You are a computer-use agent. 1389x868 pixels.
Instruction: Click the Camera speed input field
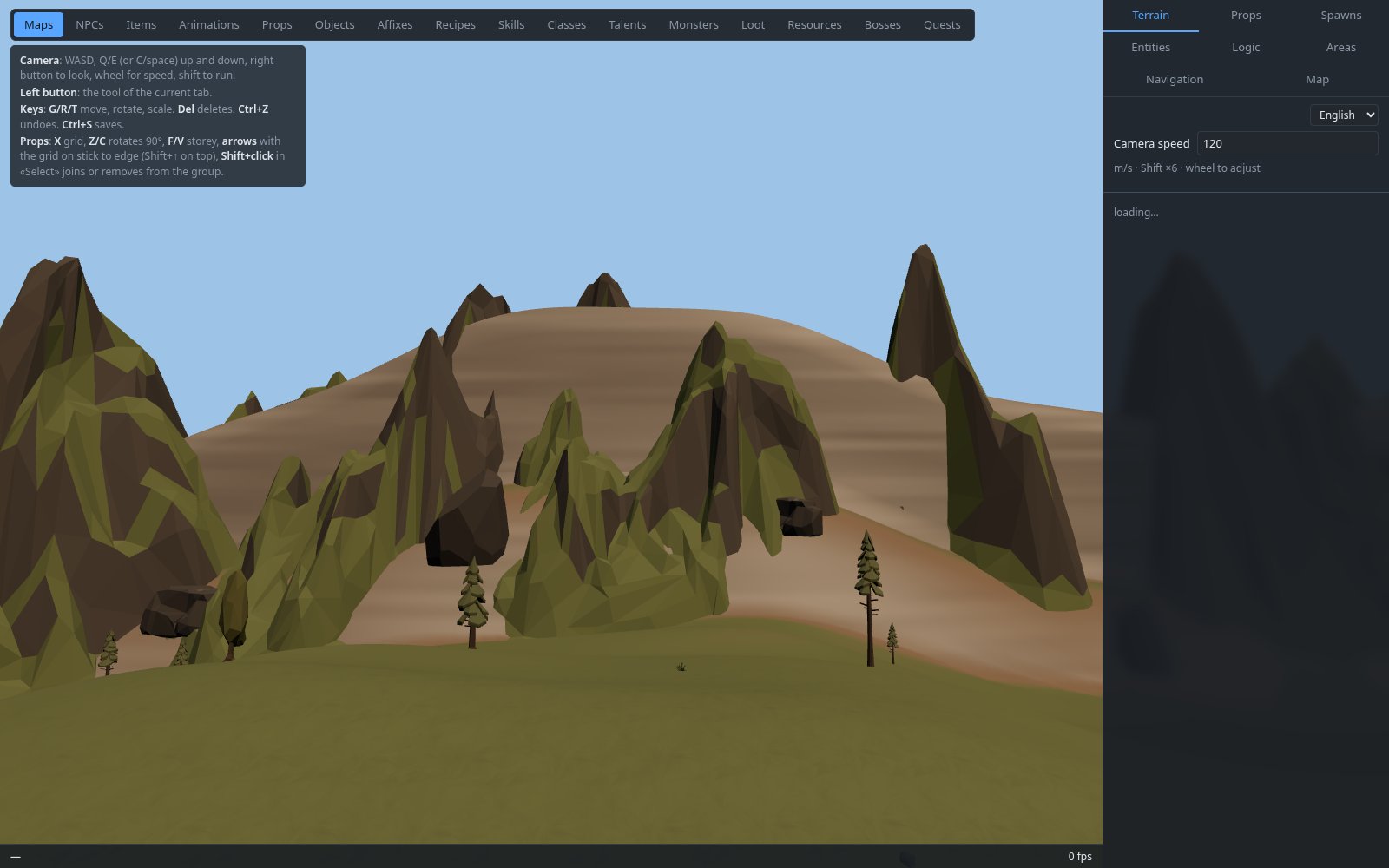pyautogui.click(x=1287, y=143)
